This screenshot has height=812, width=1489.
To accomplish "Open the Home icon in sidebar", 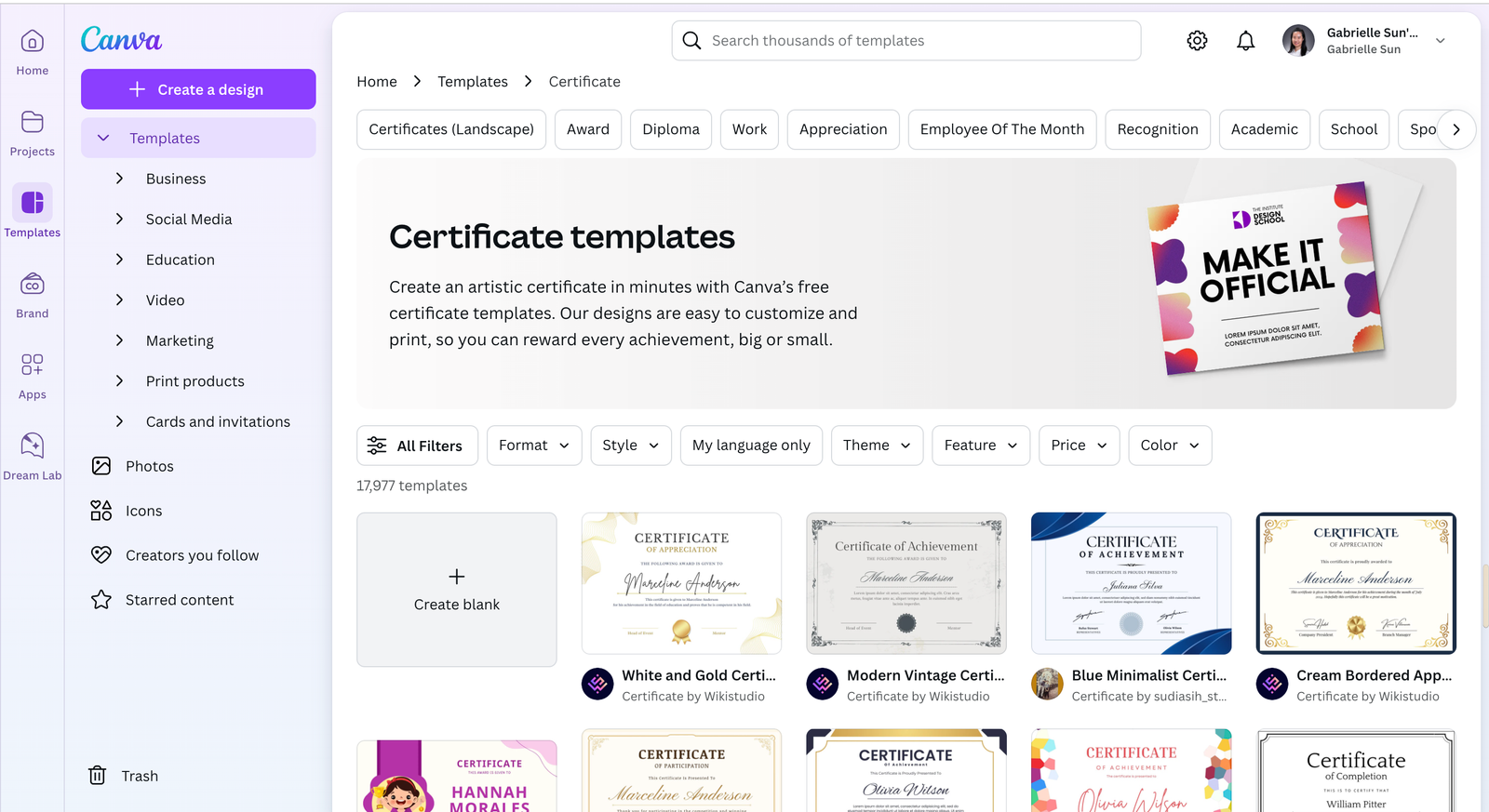I will (x=32, y=52).
